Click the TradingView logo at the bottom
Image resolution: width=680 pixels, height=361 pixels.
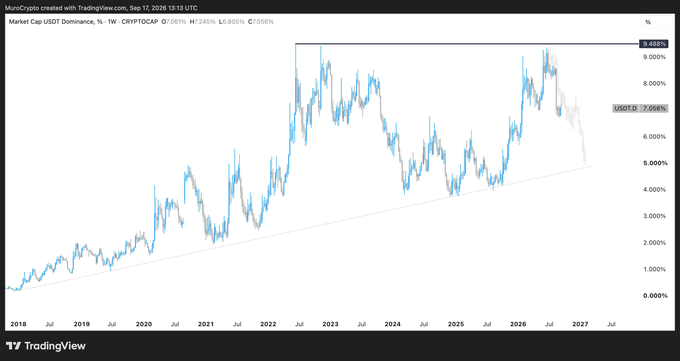click(x=46, y=346)
